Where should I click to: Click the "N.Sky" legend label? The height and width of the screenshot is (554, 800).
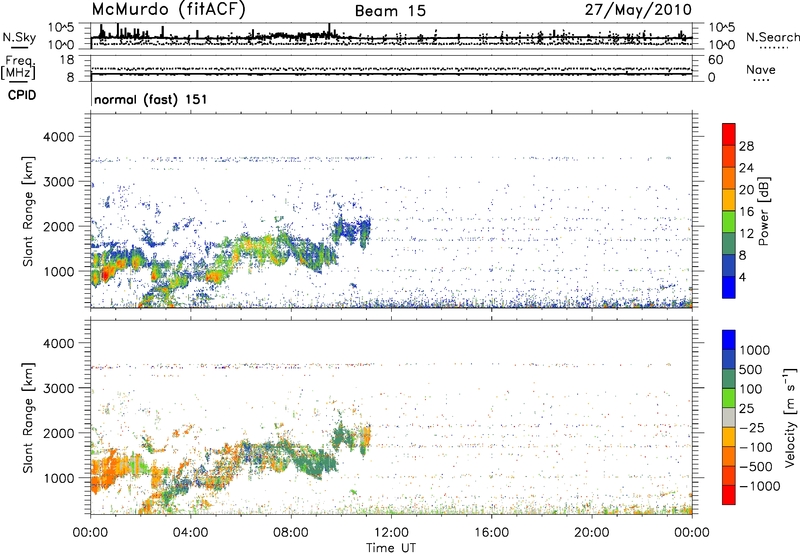(19, 37)
